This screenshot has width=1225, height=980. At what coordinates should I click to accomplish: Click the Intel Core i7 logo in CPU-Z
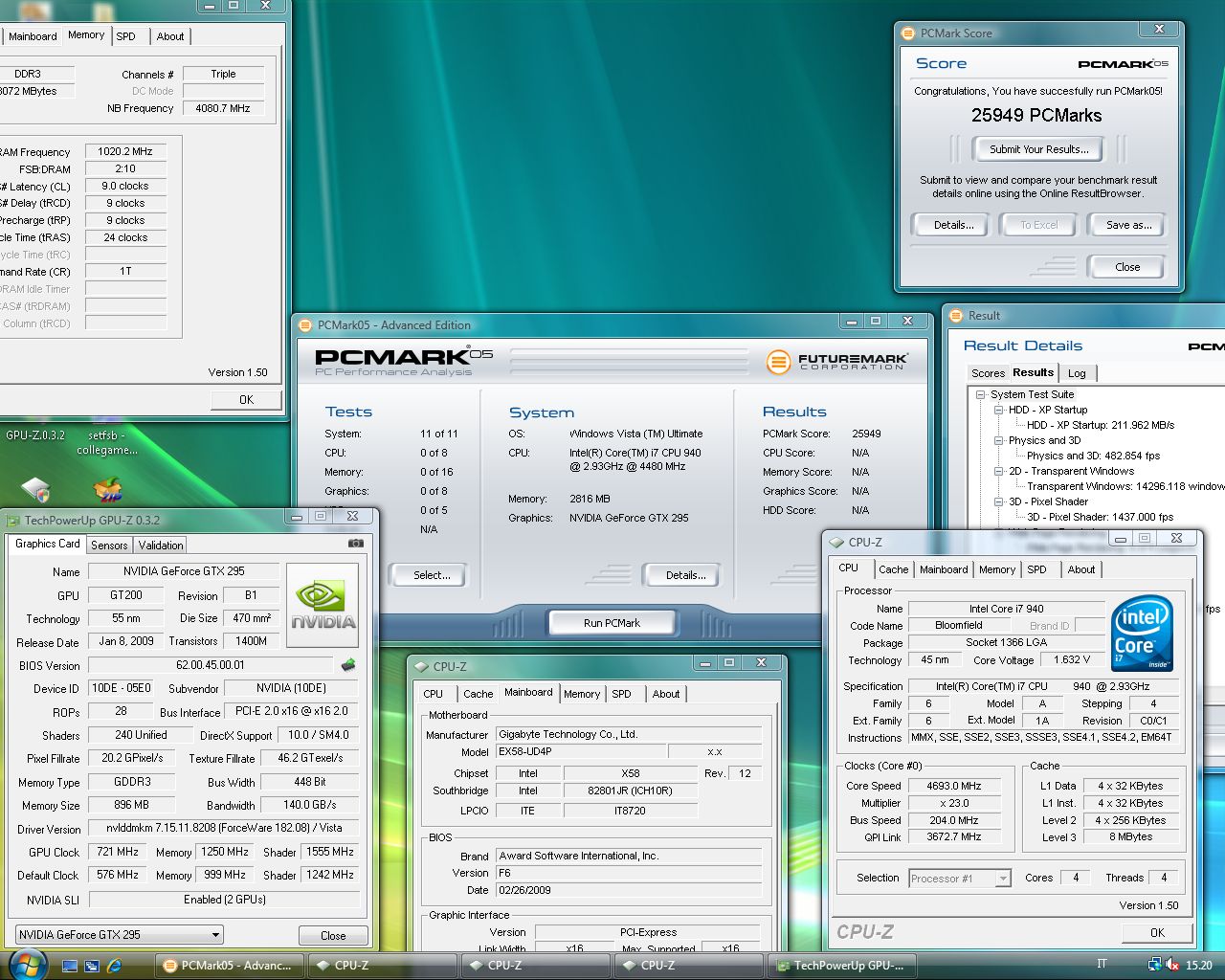point(1142,635)
